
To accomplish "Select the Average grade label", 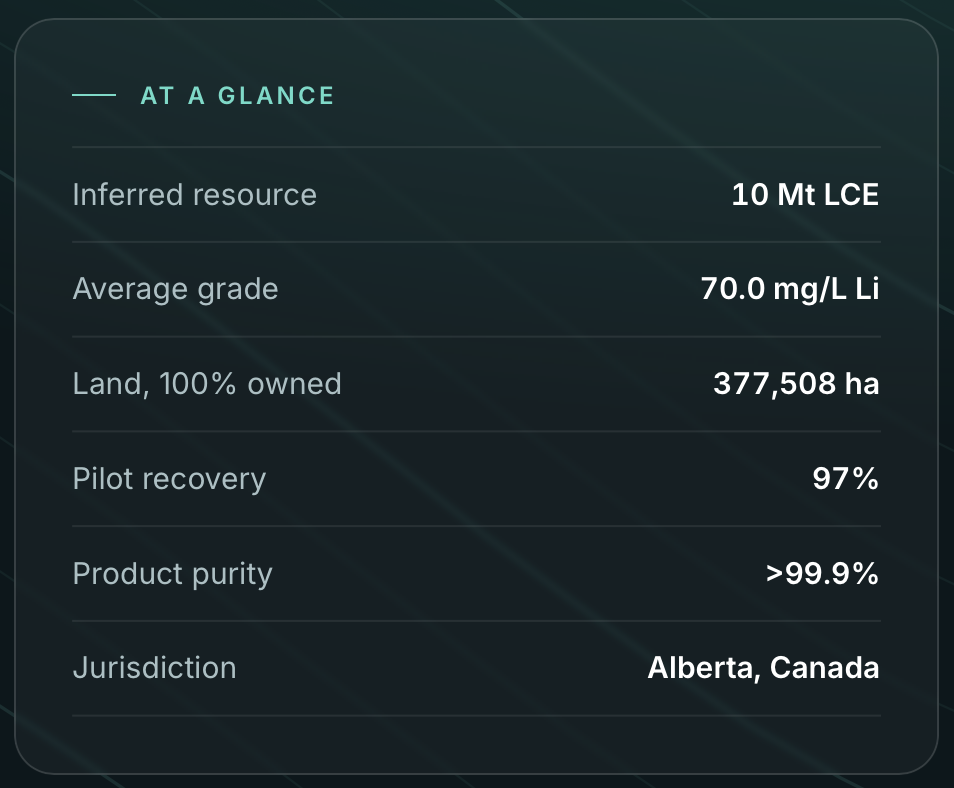I will coord(175,289).
